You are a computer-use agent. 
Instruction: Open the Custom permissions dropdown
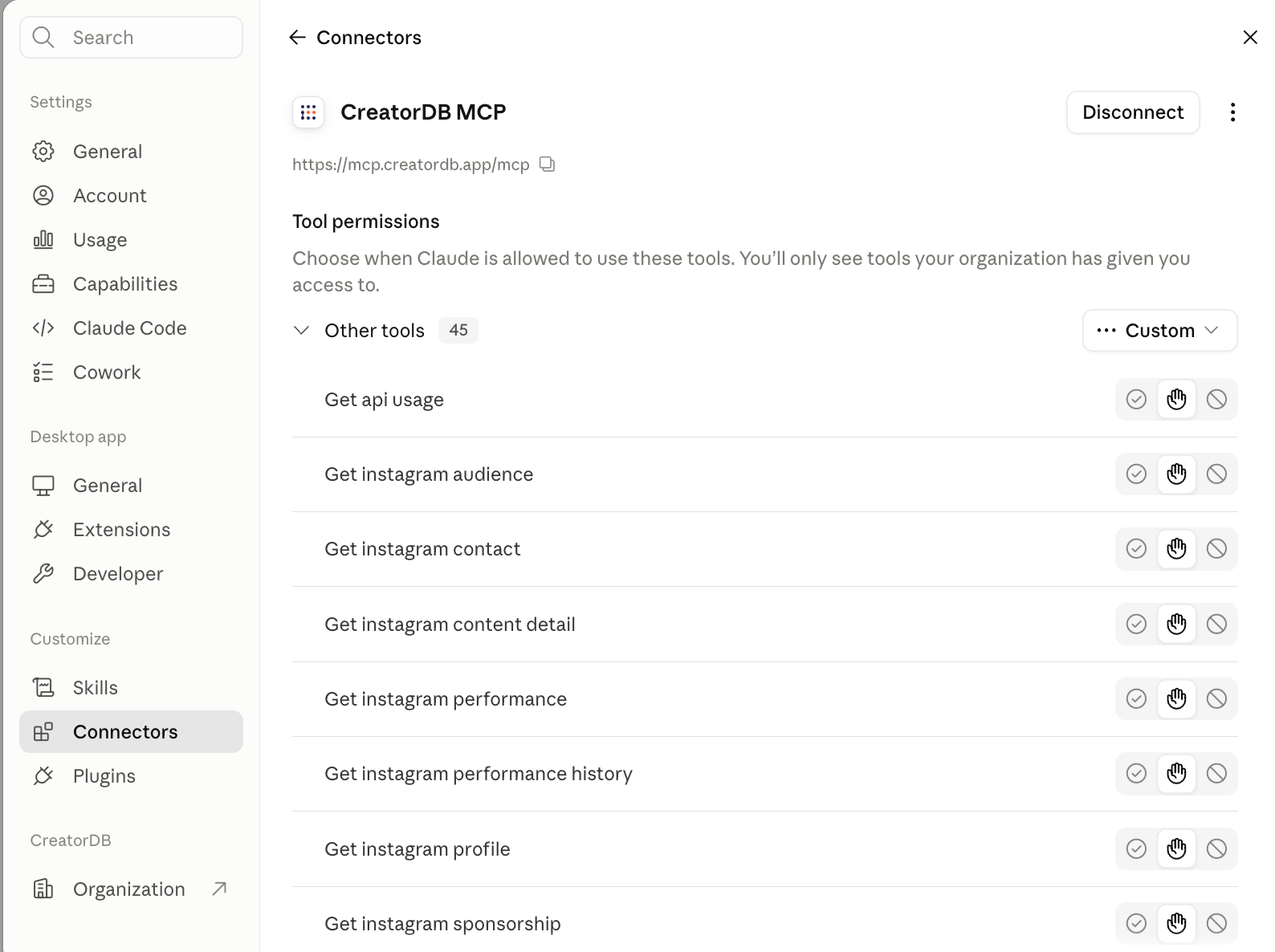(1159, 330)
